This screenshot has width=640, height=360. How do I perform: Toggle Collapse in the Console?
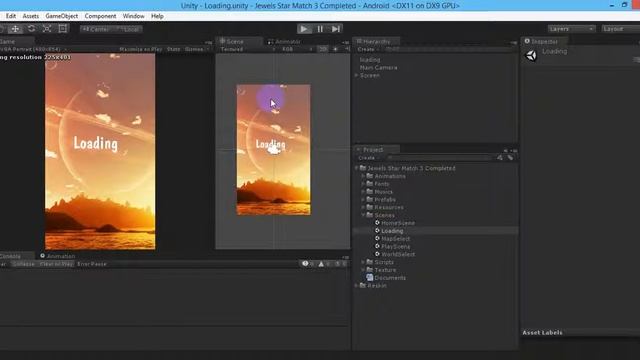(23, 264)
